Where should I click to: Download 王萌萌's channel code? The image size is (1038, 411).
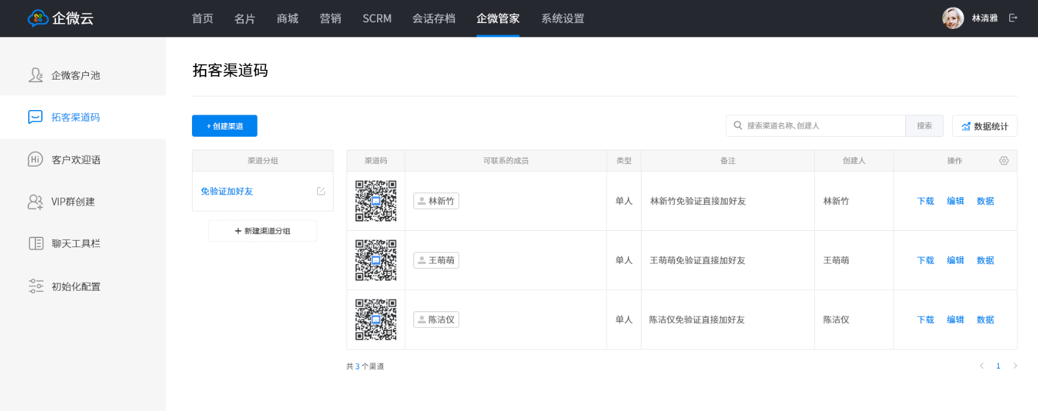[925, 260]
